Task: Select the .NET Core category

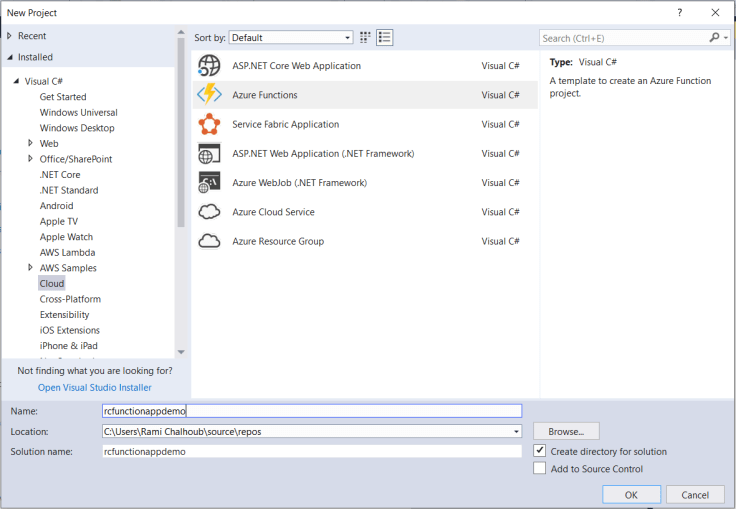Action: coord(60,175)
